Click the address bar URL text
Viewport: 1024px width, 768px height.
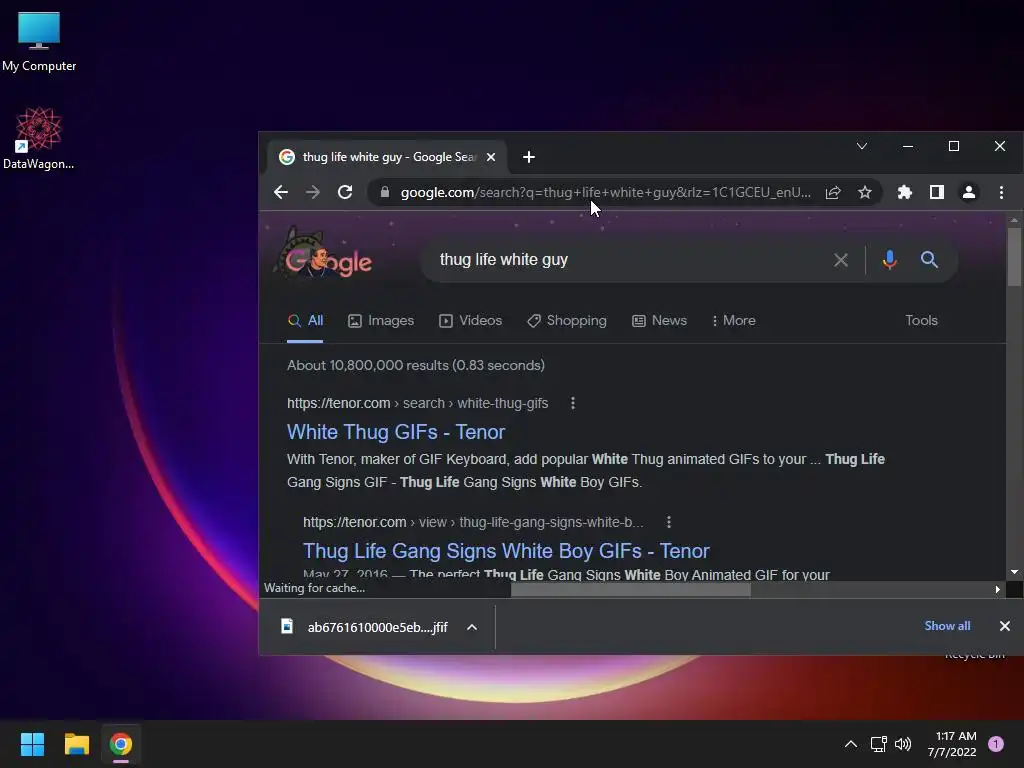pyautogui.click(x=605, y=192)
